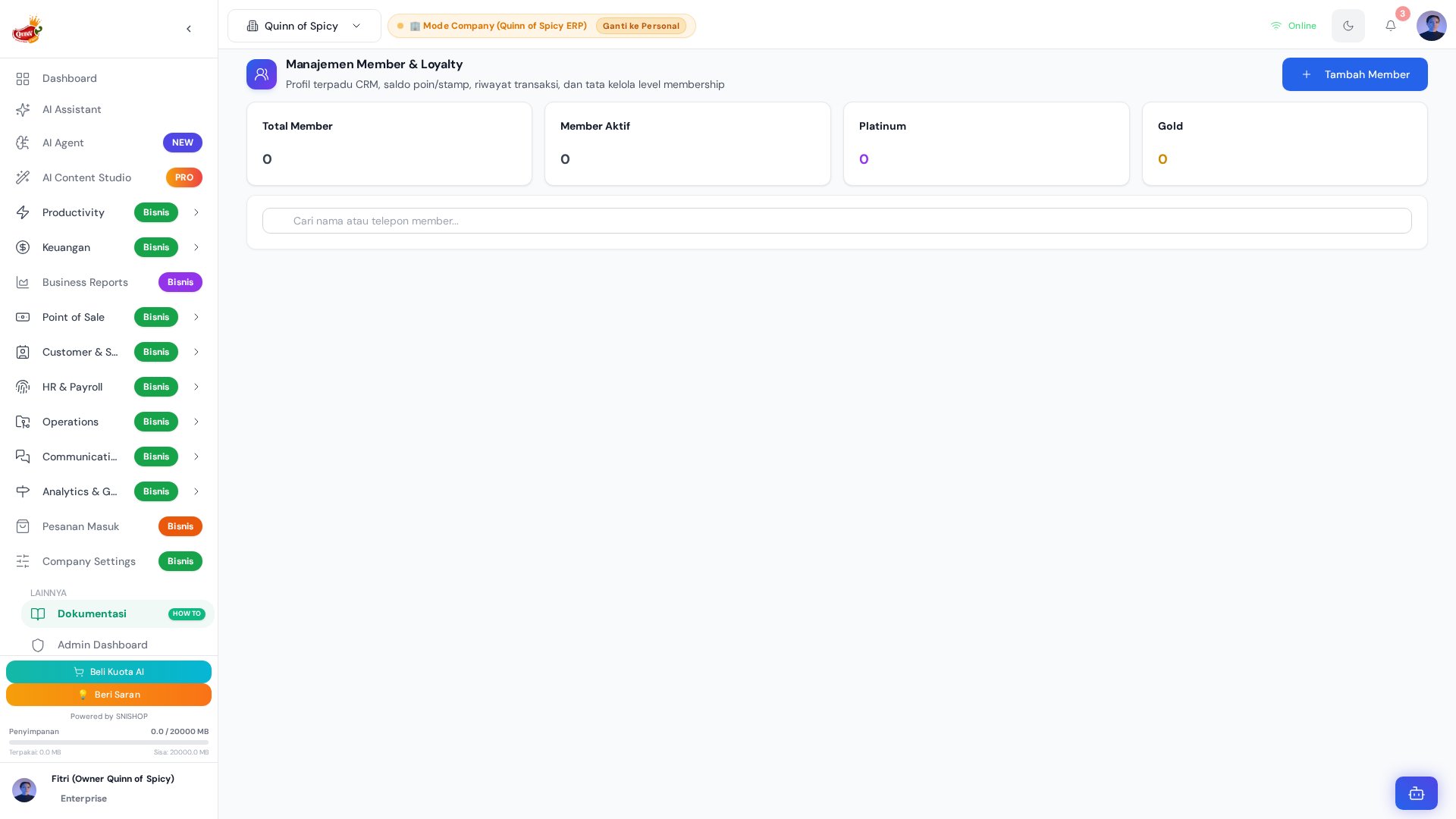Click the Member Aktif stat card
The width and height of the screenshot is (1456, 819).
pos(688,144)
